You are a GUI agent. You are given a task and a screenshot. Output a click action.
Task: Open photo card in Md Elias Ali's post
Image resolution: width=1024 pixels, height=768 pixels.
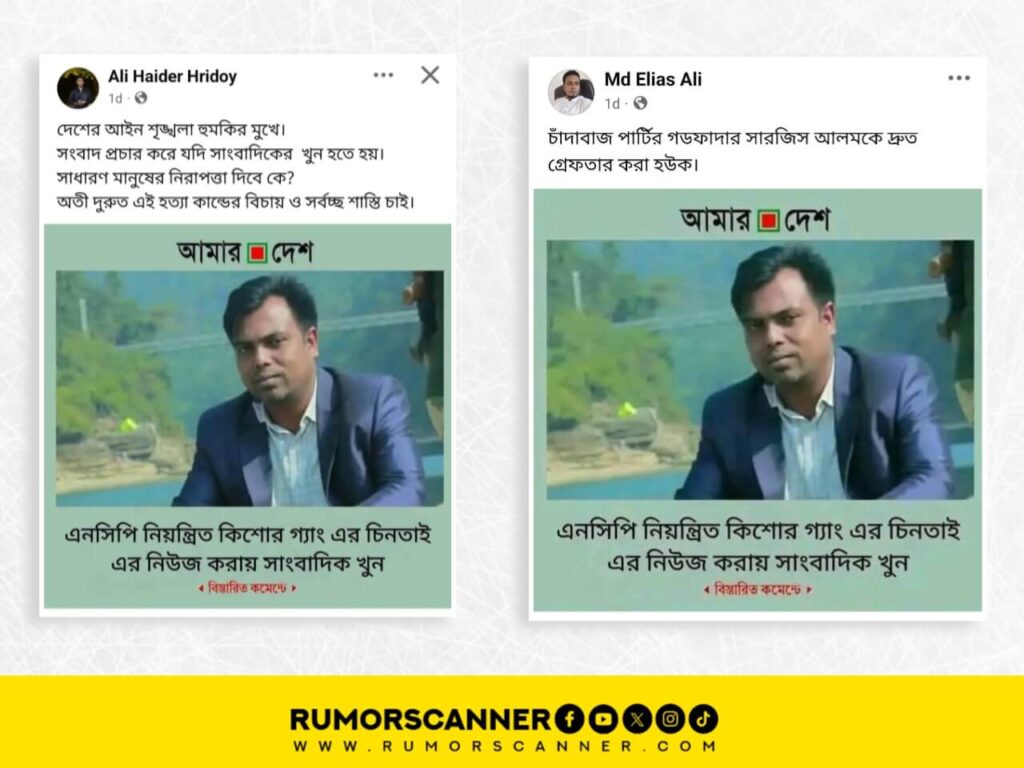click(x=758, y=400)
